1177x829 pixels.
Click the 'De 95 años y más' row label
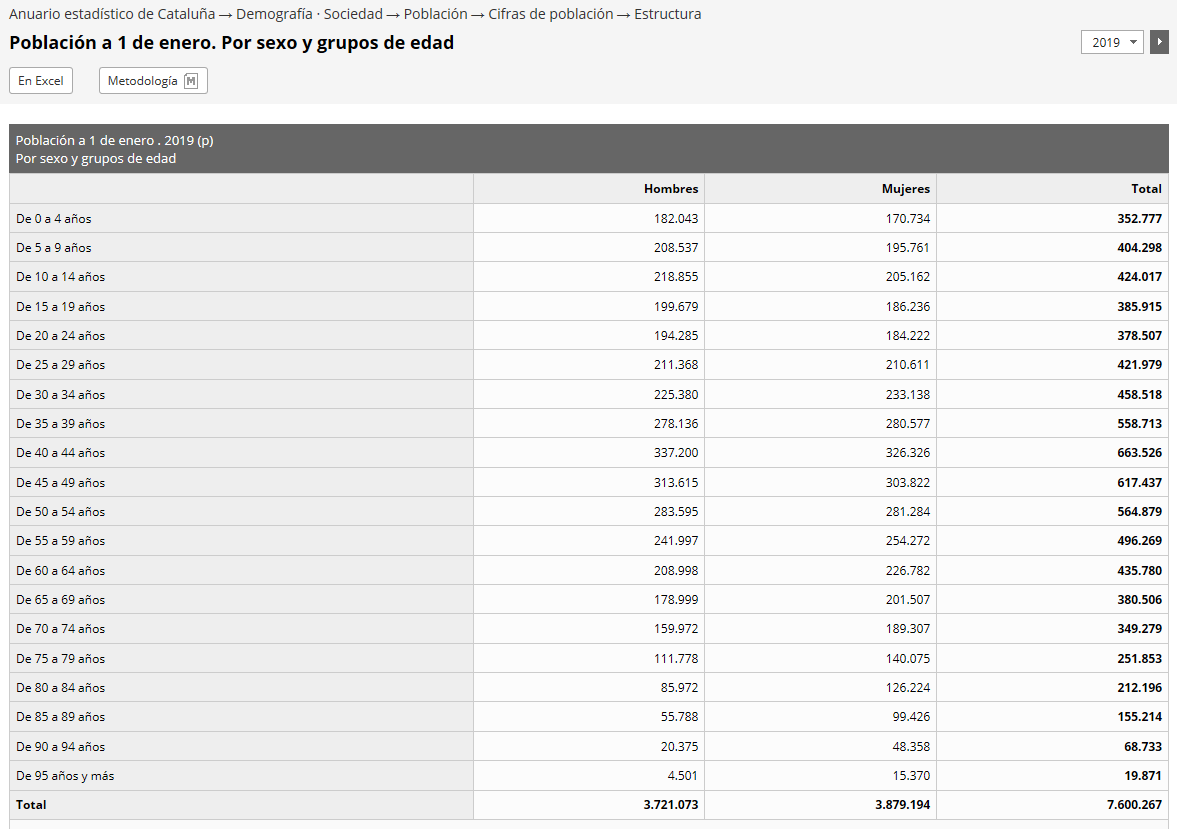(65, 776)
